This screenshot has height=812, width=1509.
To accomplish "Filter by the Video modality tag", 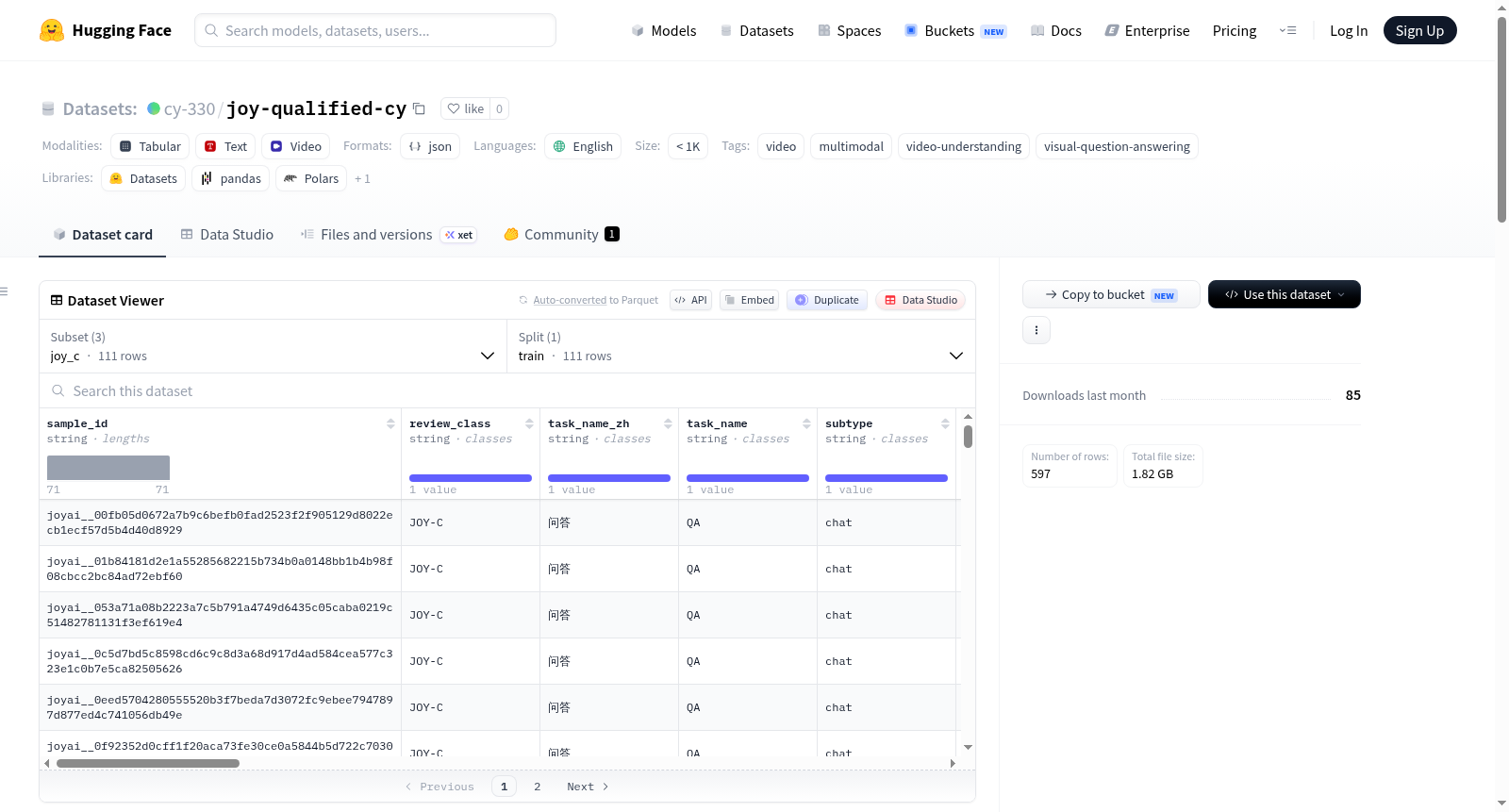I will (296, 146).
